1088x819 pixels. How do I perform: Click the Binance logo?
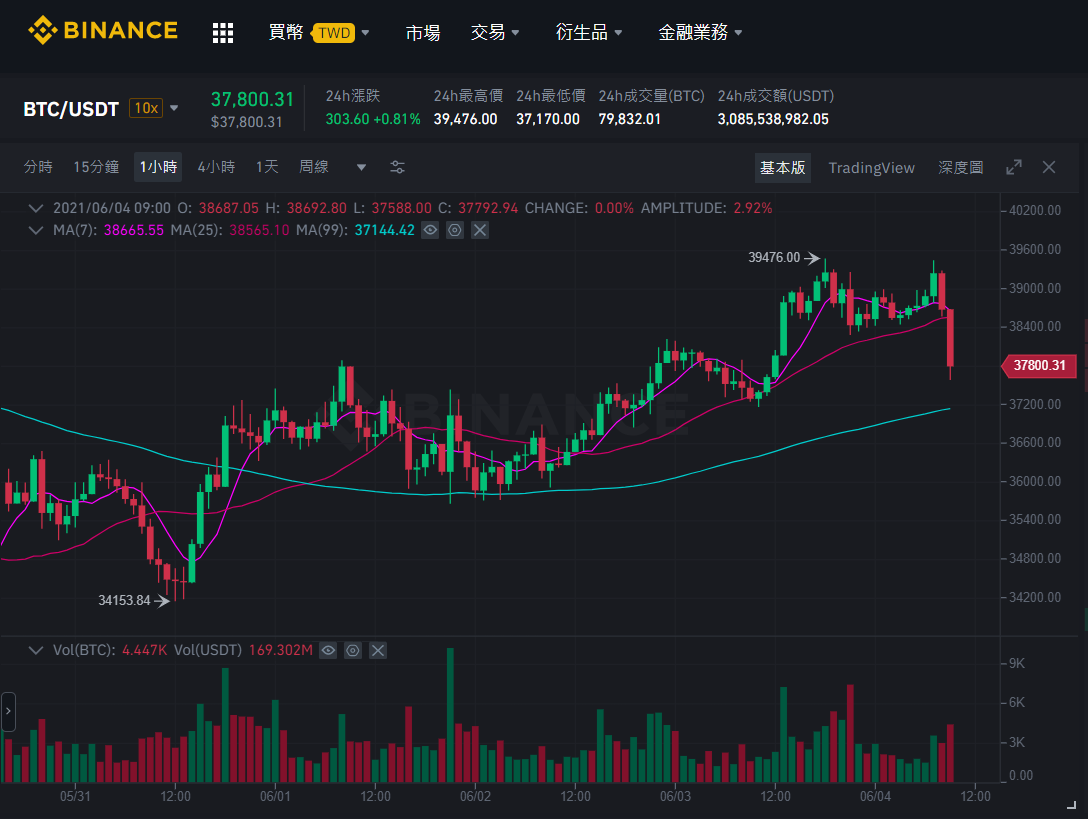coord(103,31)
